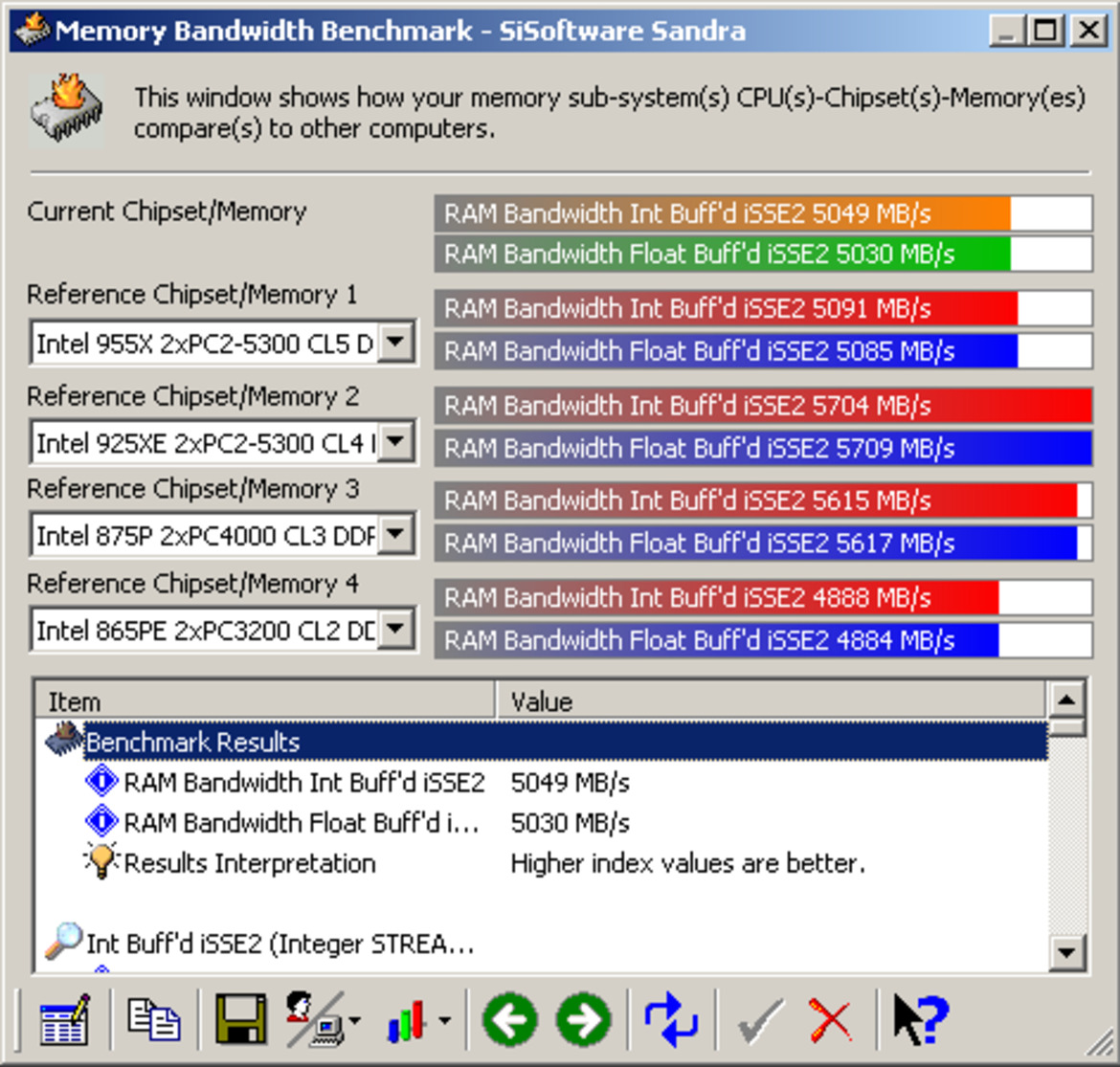Go forward with the green right arrow

[x=584, y=1020]
